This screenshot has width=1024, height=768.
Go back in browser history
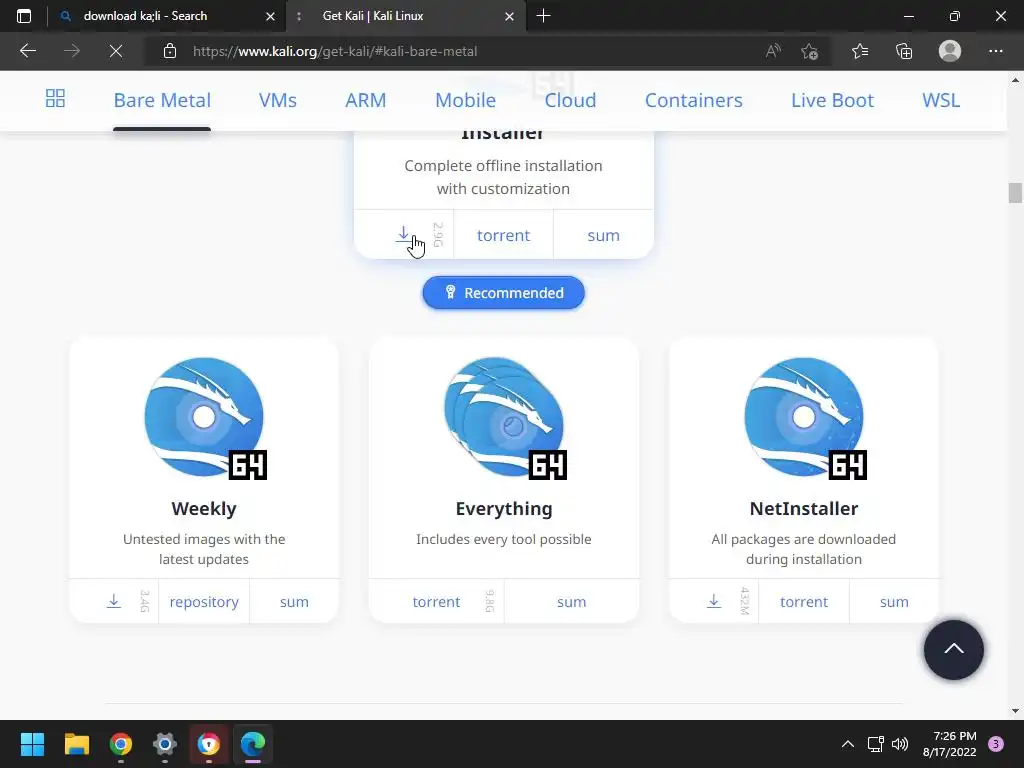[x=27, y=51]
